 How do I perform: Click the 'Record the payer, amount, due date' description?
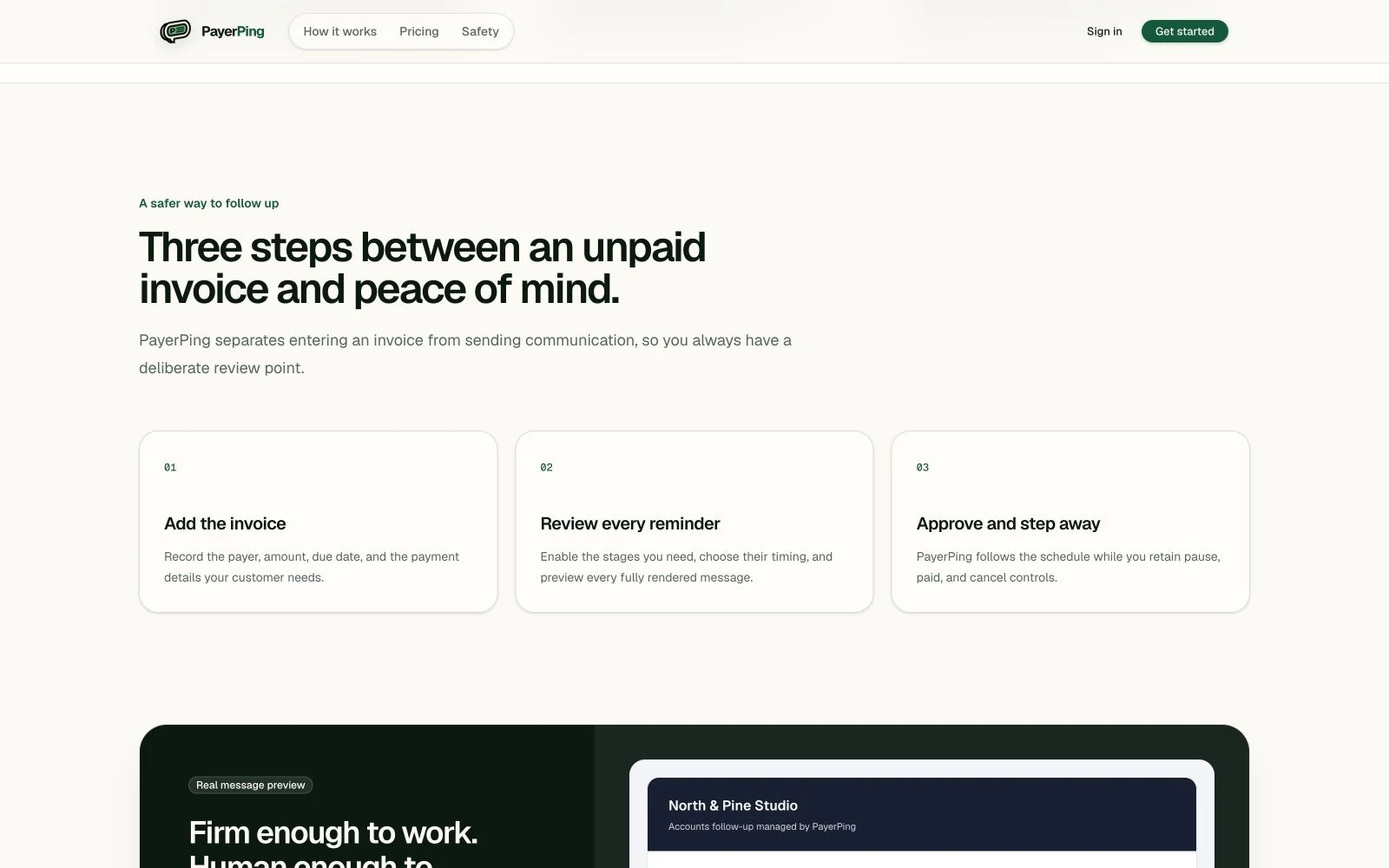pos(312,567)
